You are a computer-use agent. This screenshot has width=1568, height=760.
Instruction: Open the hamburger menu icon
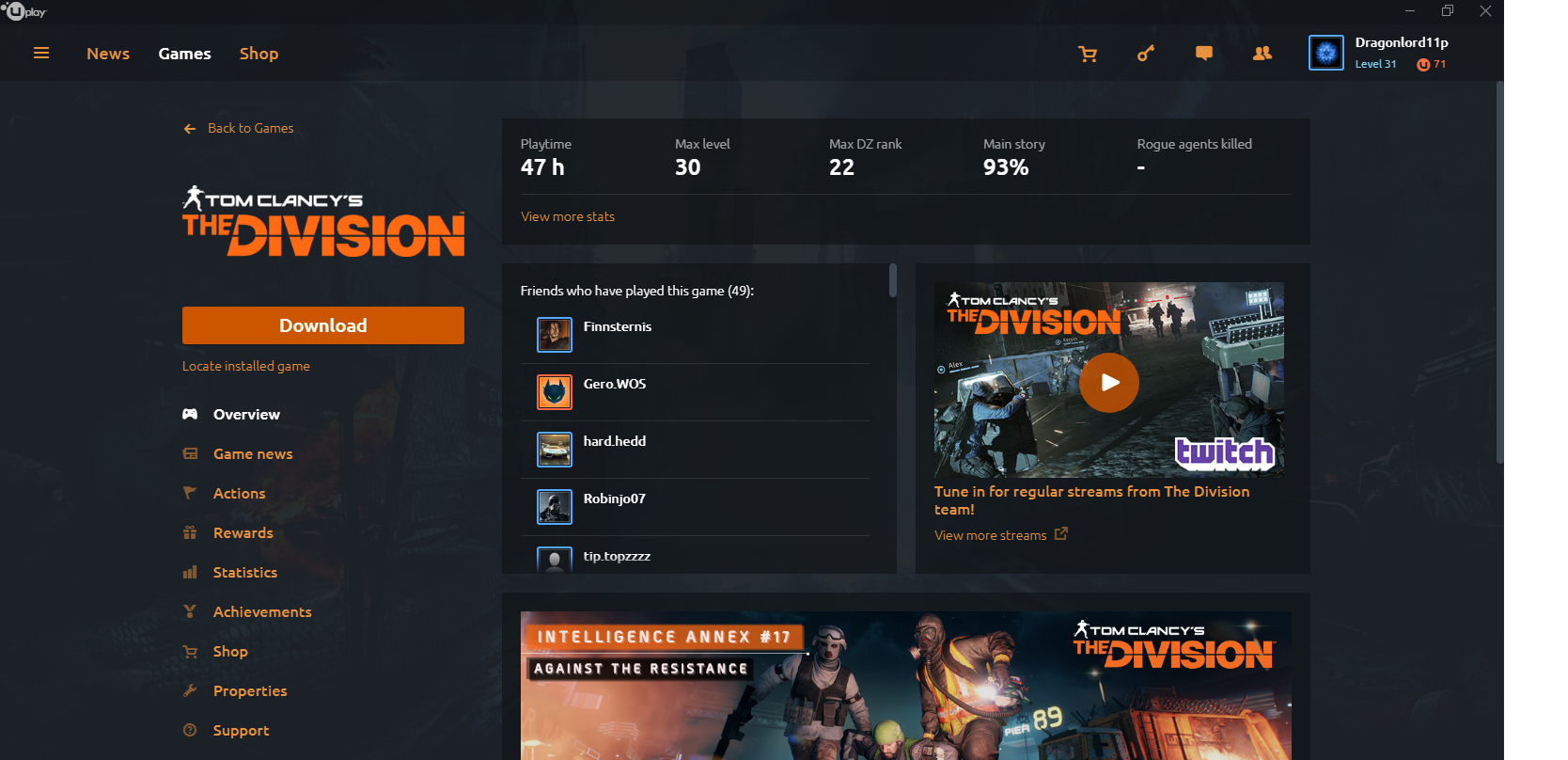point(41,54)
